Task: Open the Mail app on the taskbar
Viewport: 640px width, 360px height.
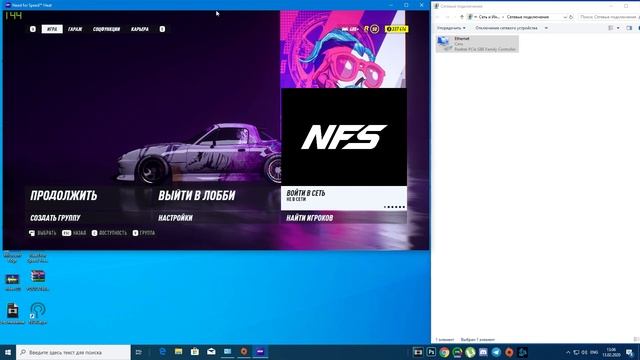Action: (x=211, y=352)
